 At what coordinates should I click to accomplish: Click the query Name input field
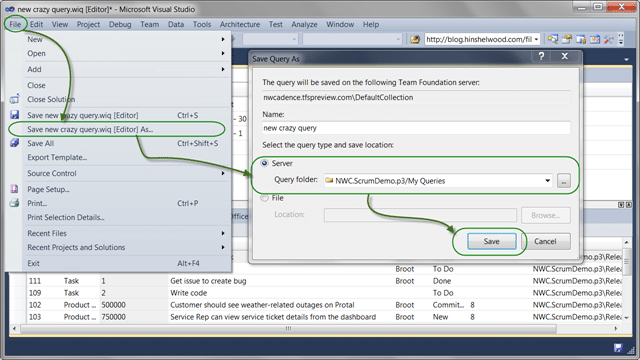coord(416,128)
